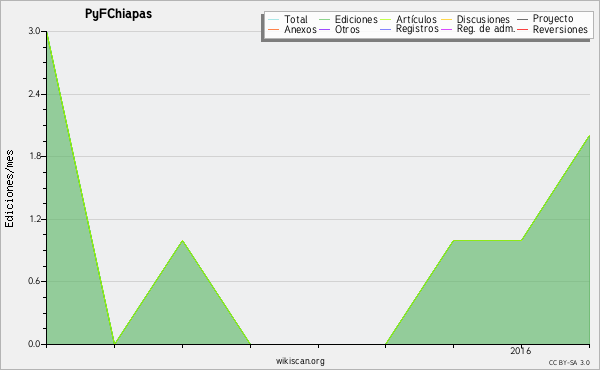The width and height of the screenshot is (600, 370).
Task: Click the Ediciones legend entry
Action: [348, 19]
